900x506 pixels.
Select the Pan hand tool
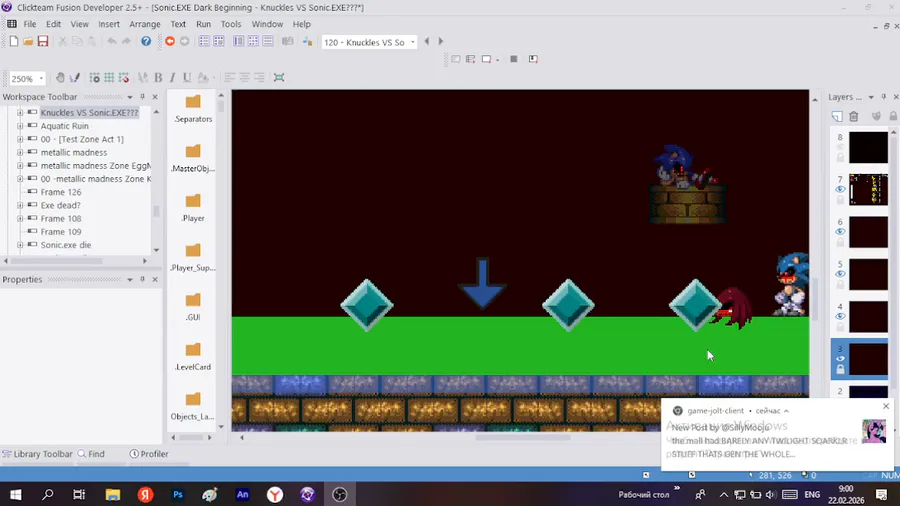(60, 77)
